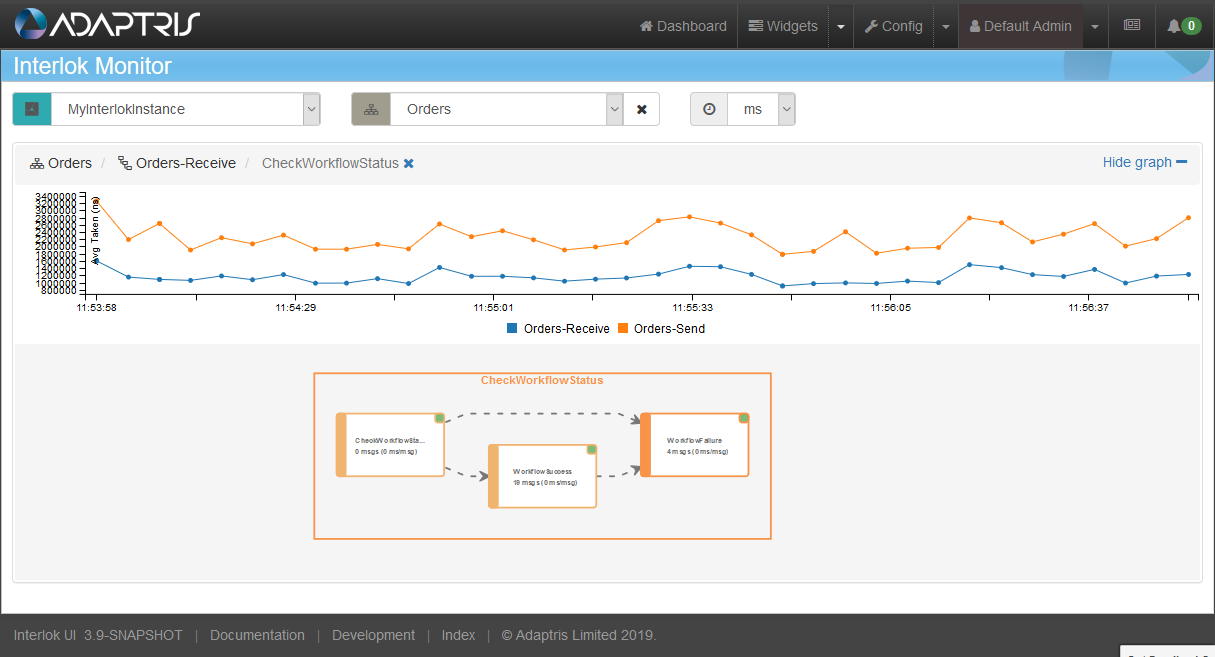Click the CheckWorkflowStatus container title
Screen dimensions: 1215x657
click(542, 380)
